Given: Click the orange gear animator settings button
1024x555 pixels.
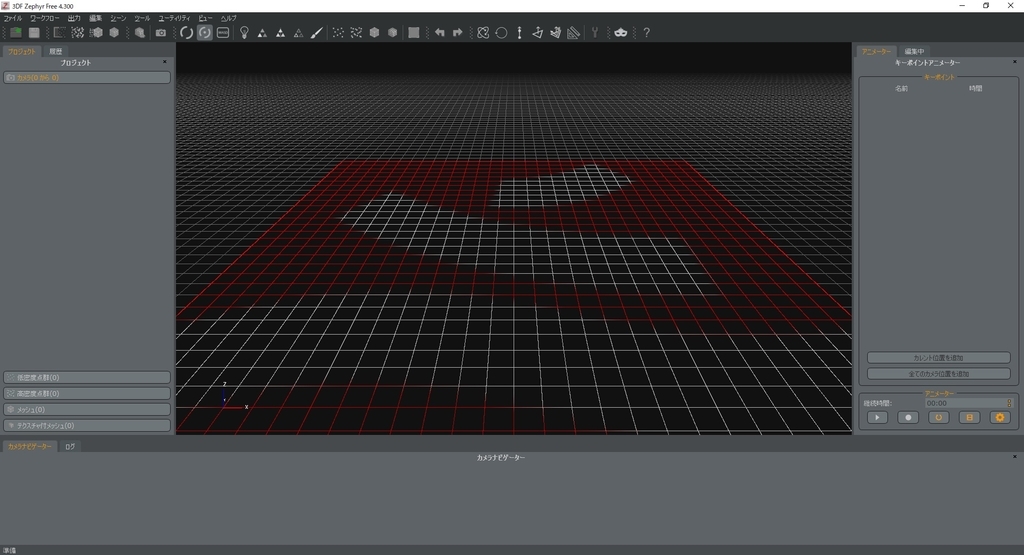Looking at the screenshot, I should [1000, 417].
